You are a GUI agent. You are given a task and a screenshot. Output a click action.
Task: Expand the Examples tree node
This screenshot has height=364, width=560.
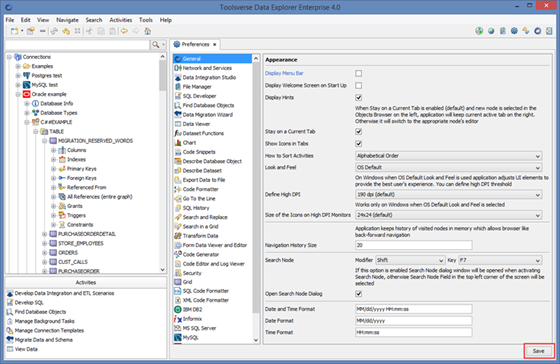[x=18, y=66]
